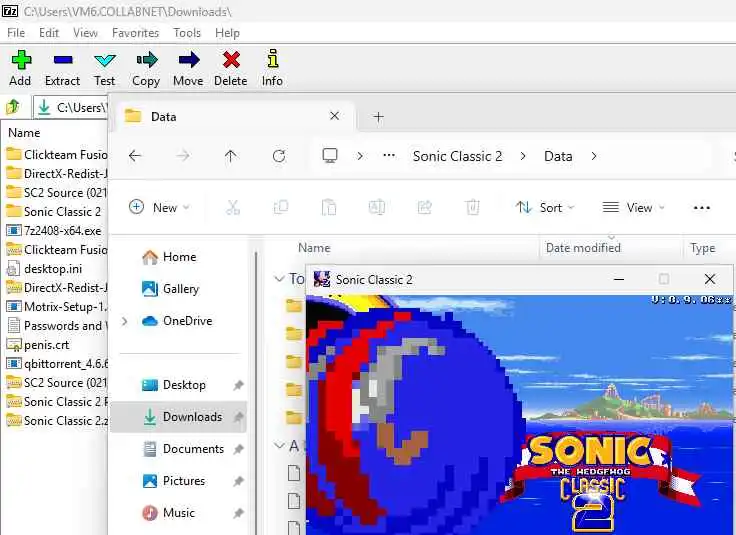The image size is (736, 535).
Task: Open the Info icon in 7-Zip toolbar
Action: [x=272, y=59]
